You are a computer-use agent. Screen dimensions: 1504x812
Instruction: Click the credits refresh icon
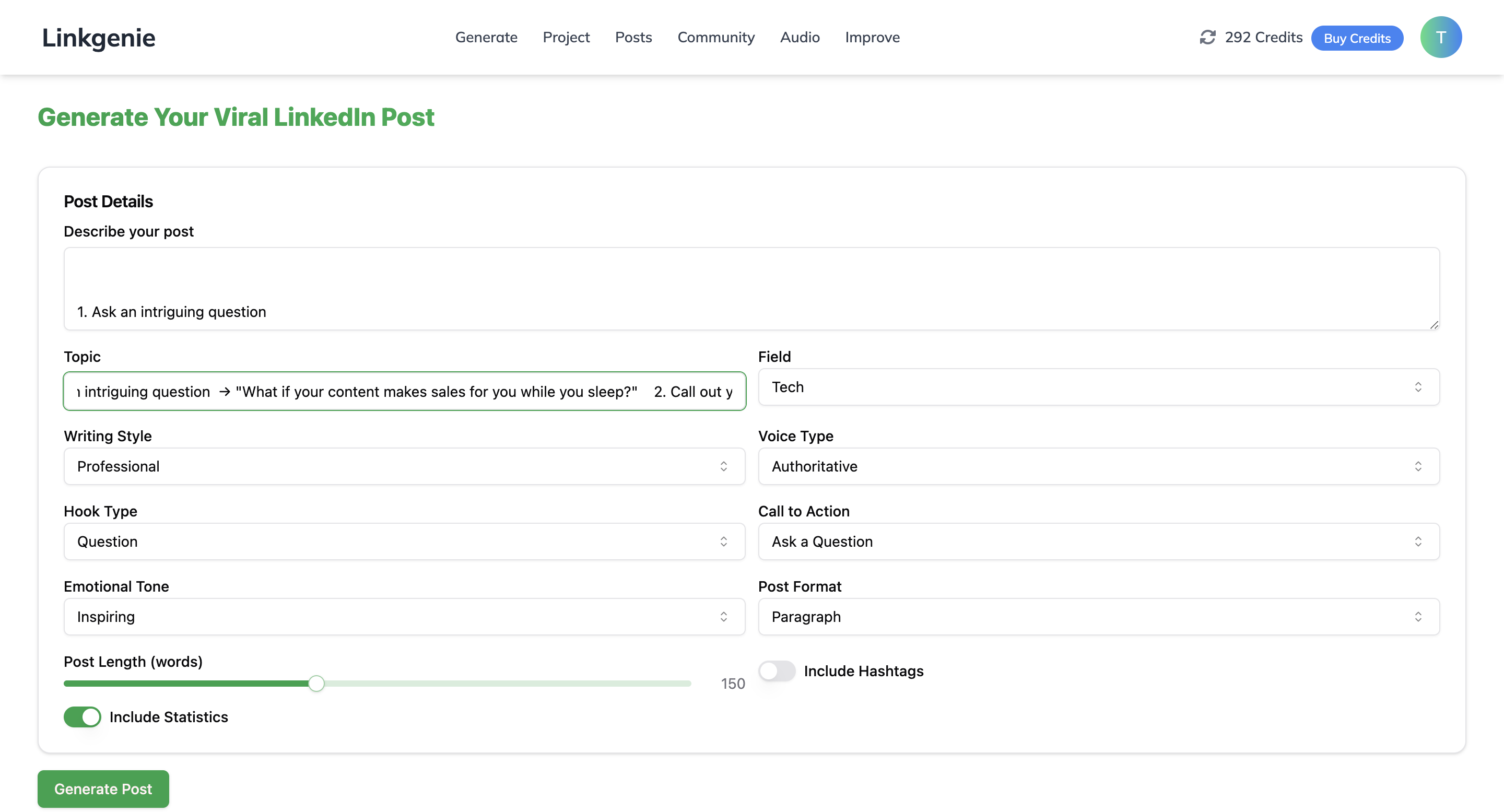(1207, 38)
